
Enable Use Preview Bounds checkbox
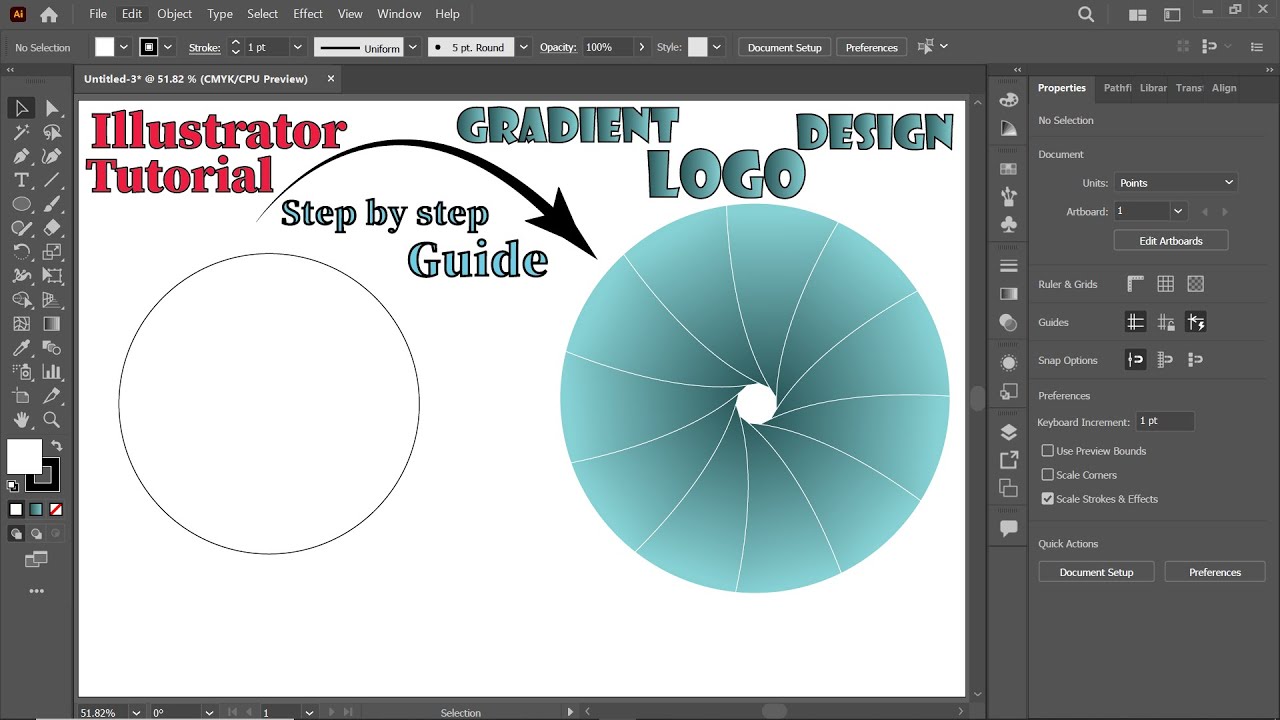pos(1048,451)
